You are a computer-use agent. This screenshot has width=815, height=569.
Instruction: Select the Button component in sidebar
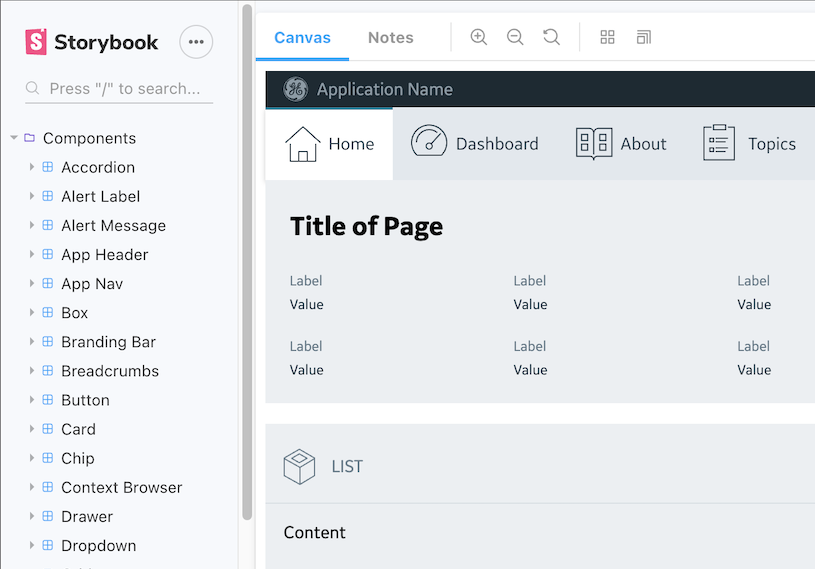coord(85,400)
